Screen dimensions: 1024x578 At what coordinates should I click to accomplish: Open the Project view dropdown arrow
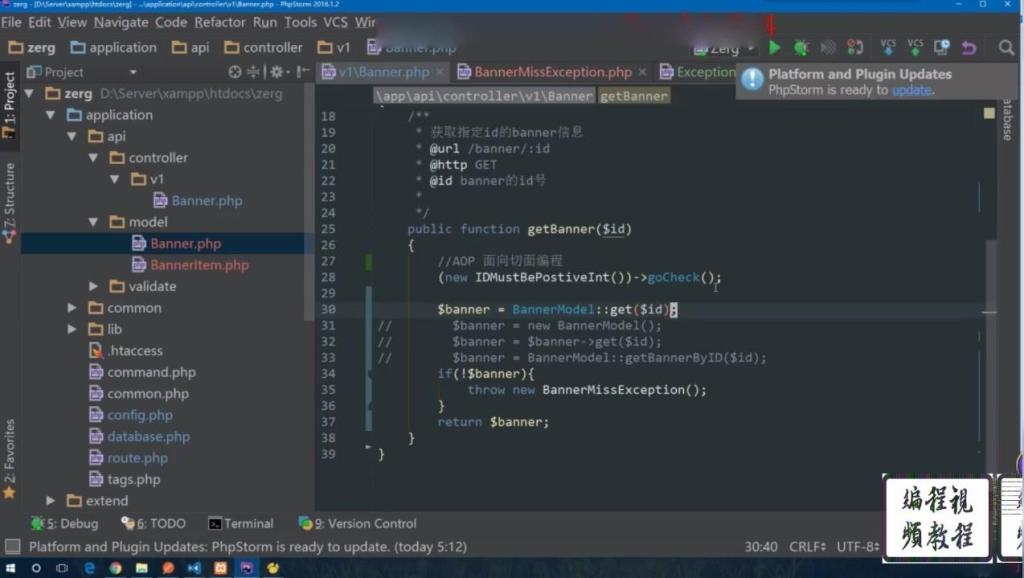[x=133, y=72]
